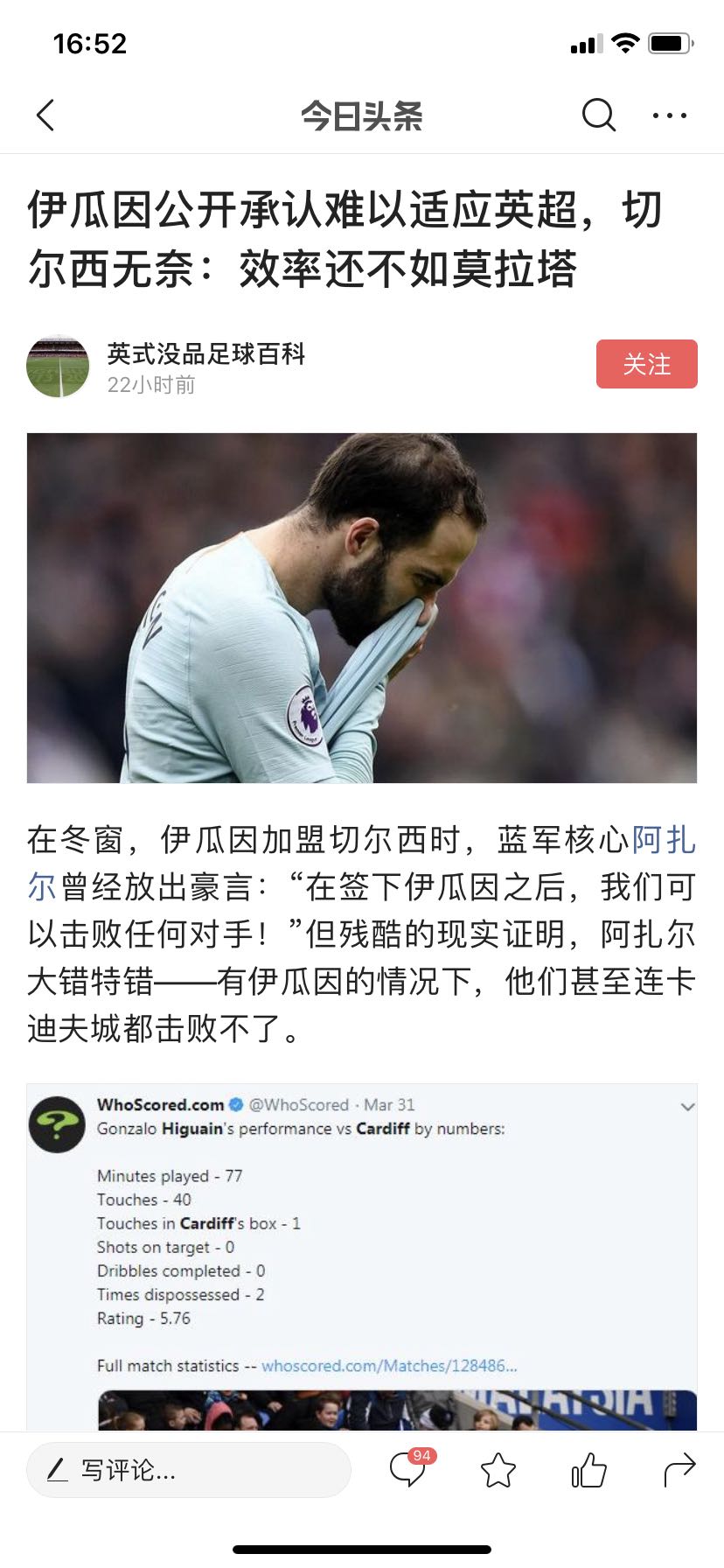
Task: Open author's stadium profile avatar
Action: tap(59, 366)
